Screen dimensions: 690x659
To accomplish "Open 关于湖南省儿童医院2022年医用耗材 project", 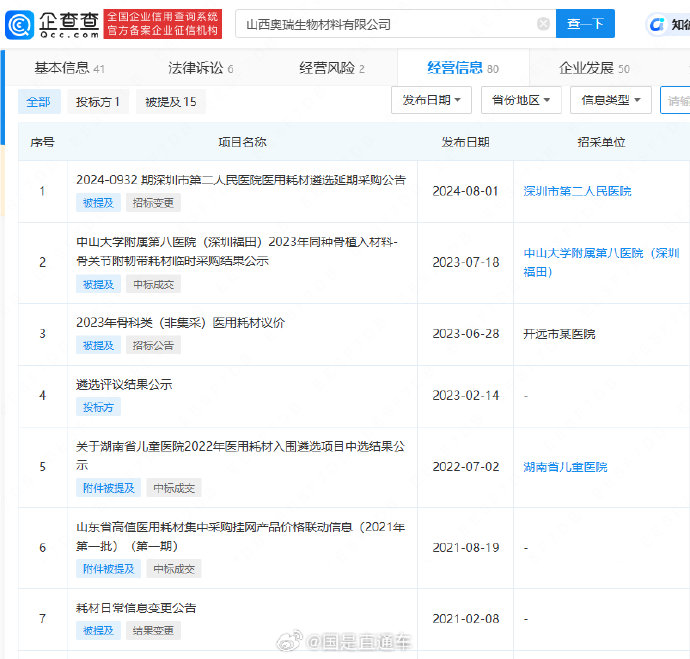I will click(240, 456).
